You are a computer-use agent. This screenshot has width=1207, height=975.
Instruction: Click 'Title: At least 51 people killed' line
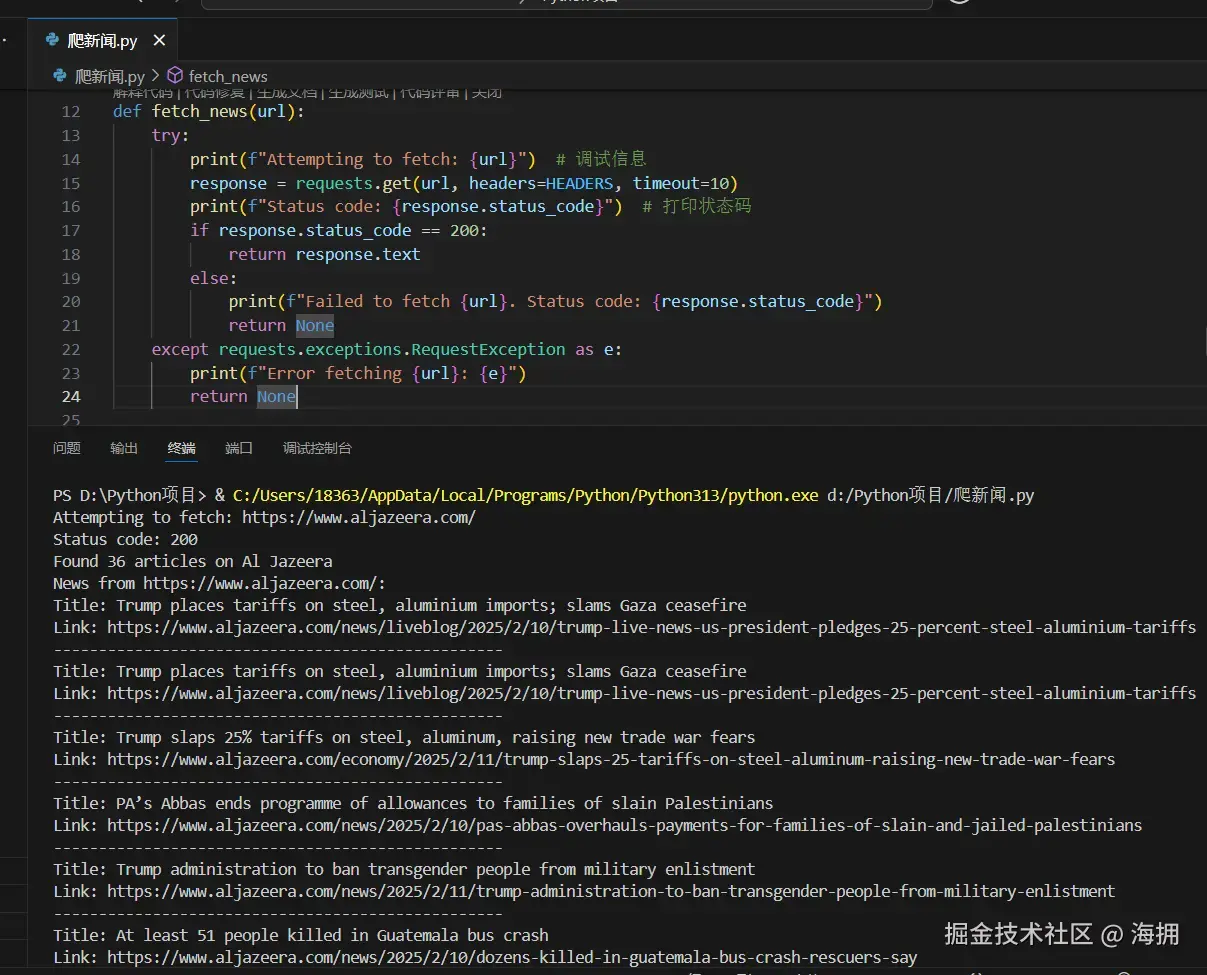coord(301,935)
